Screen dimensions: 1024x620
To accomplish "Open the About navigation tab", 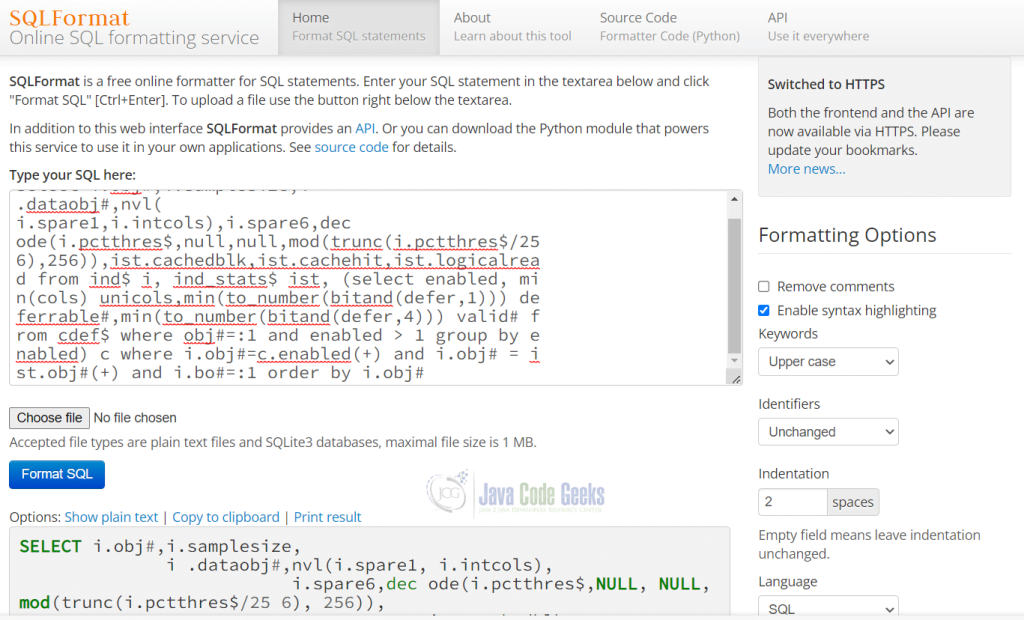I will pos(512,27).
